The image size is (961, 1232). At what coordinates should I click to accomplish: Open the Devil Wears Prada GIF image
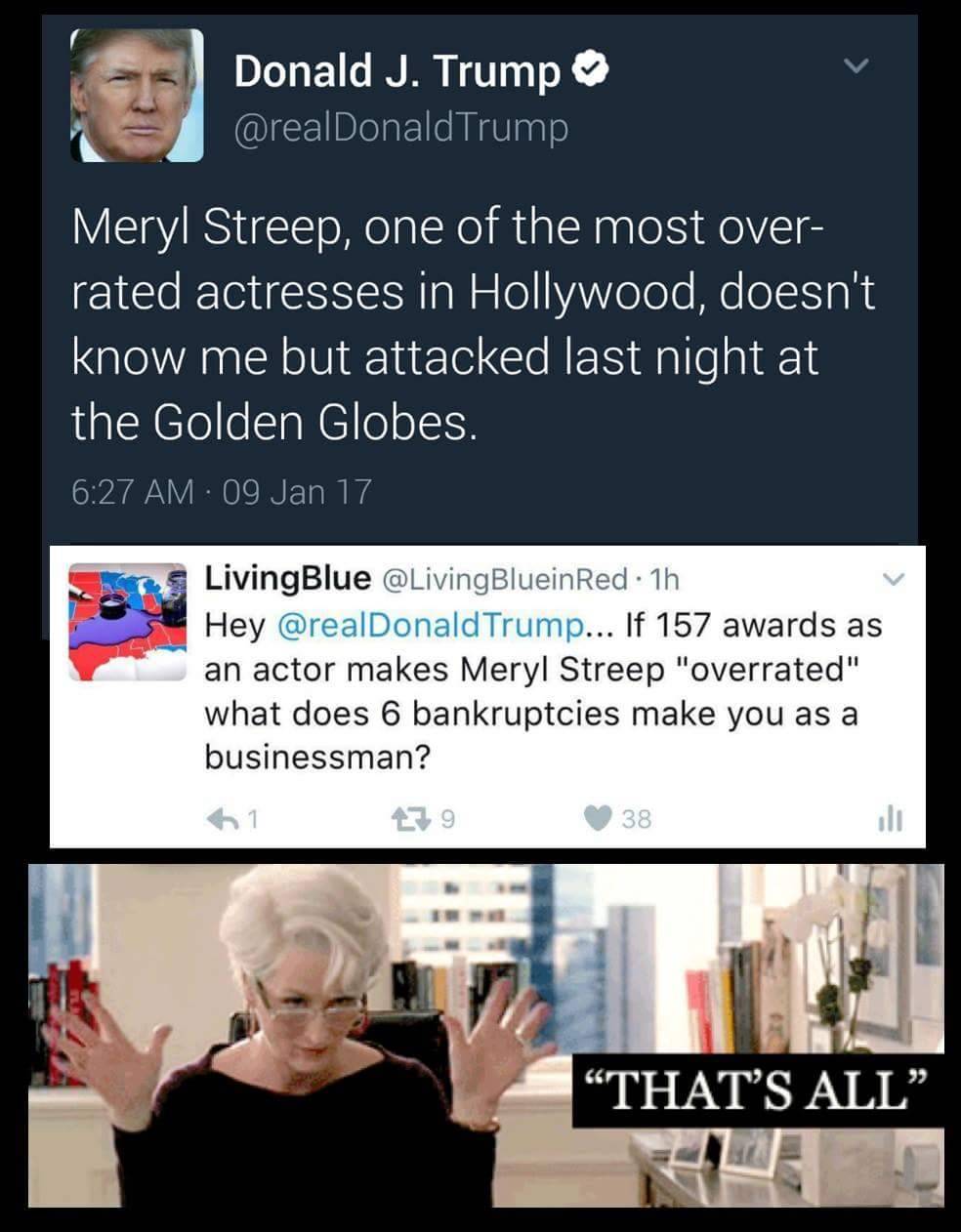tap(486, 1035)
